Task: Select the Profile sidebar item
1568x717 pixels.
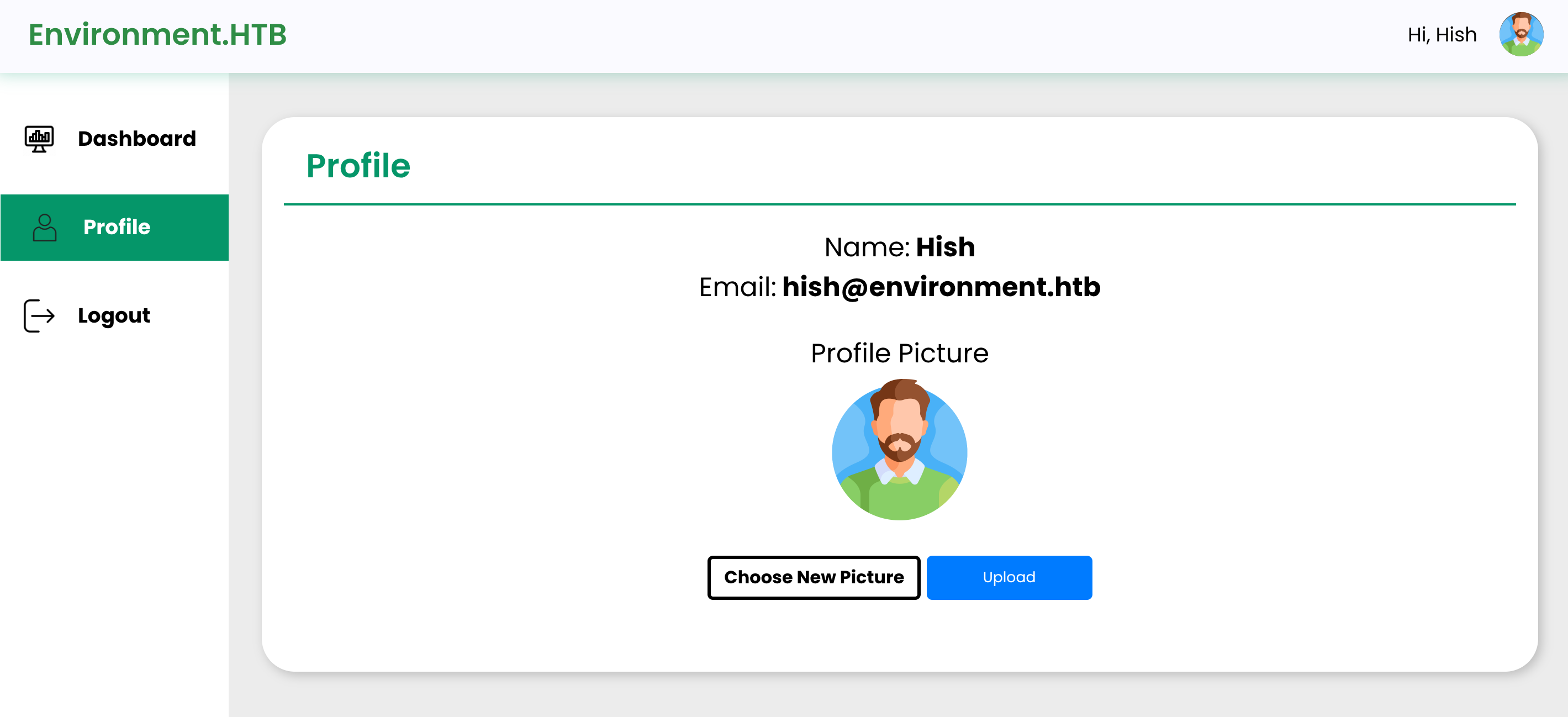Action: tap(114, 228)
